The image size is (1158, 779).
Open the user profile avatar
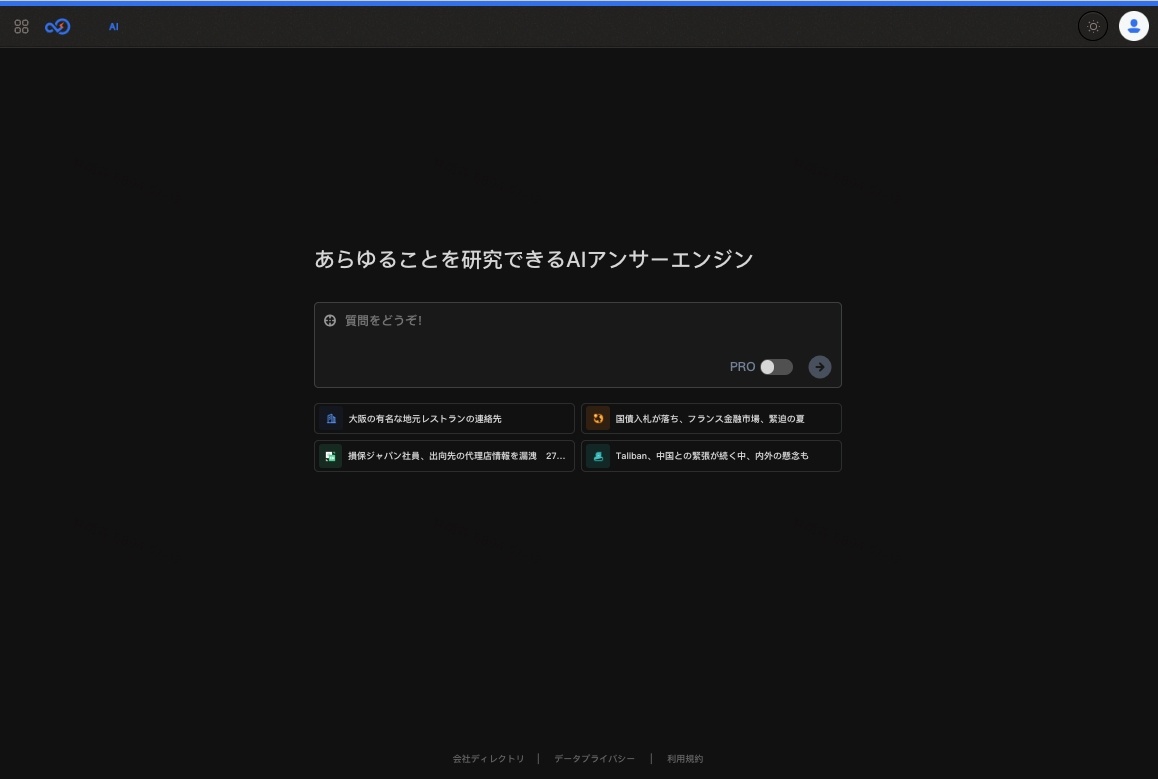pyautogui.click(x=1133, y=27)
